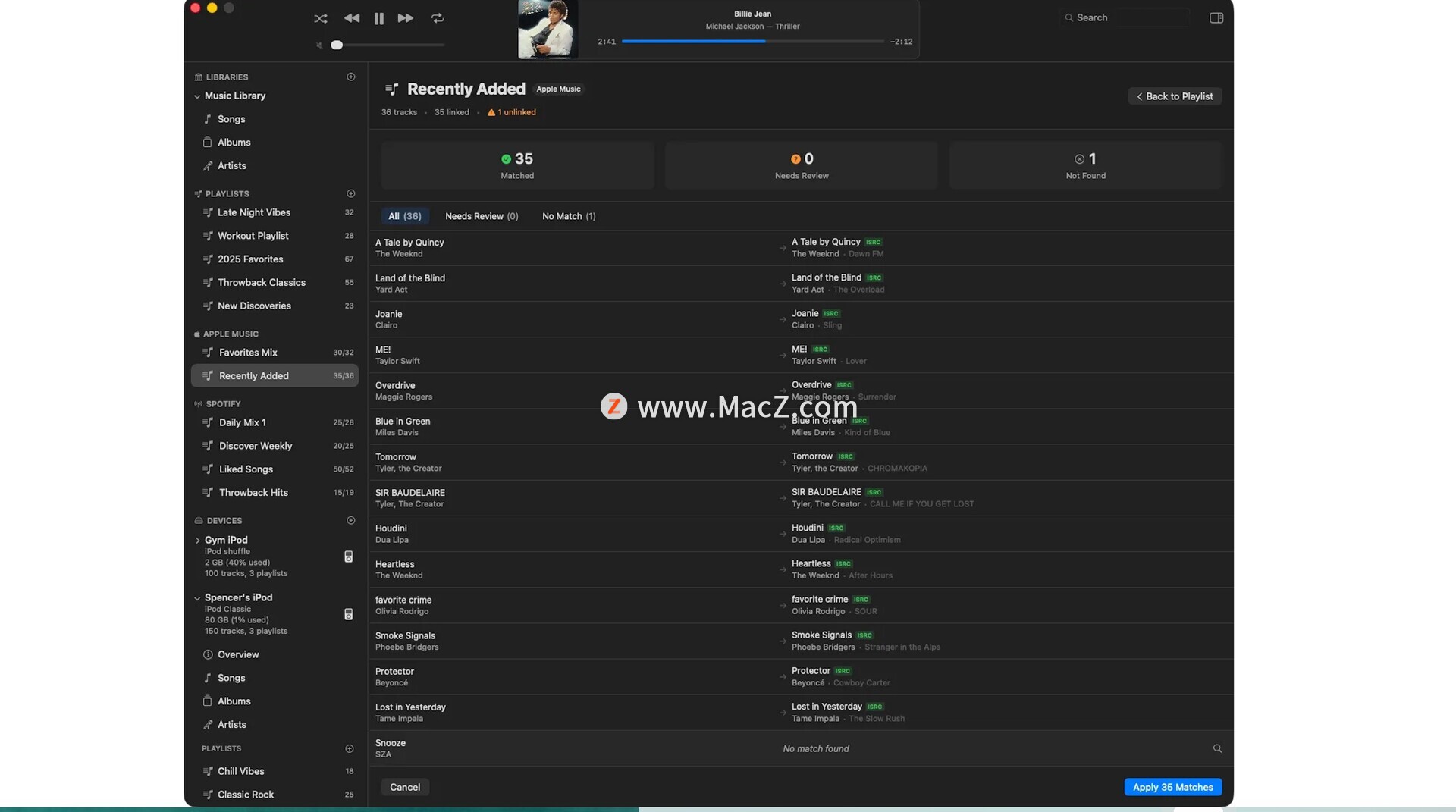Screen dimensions: 1456x812
Task: Open the Liked Songs playlist
Action: coord(275,469)
